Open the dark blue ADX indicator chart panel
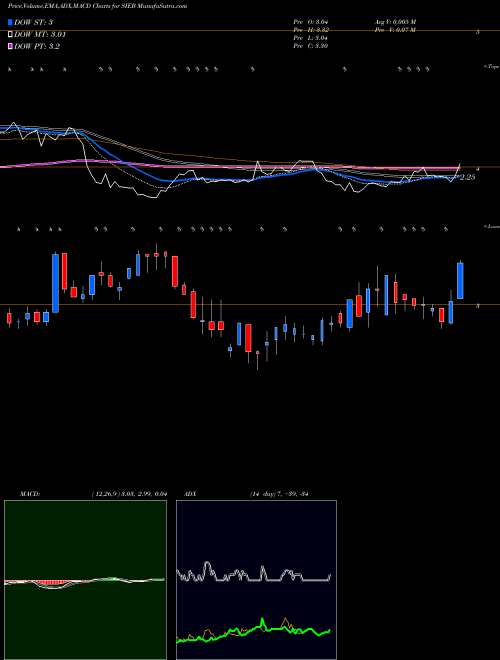The image size is (500, 660). point(256,580)
